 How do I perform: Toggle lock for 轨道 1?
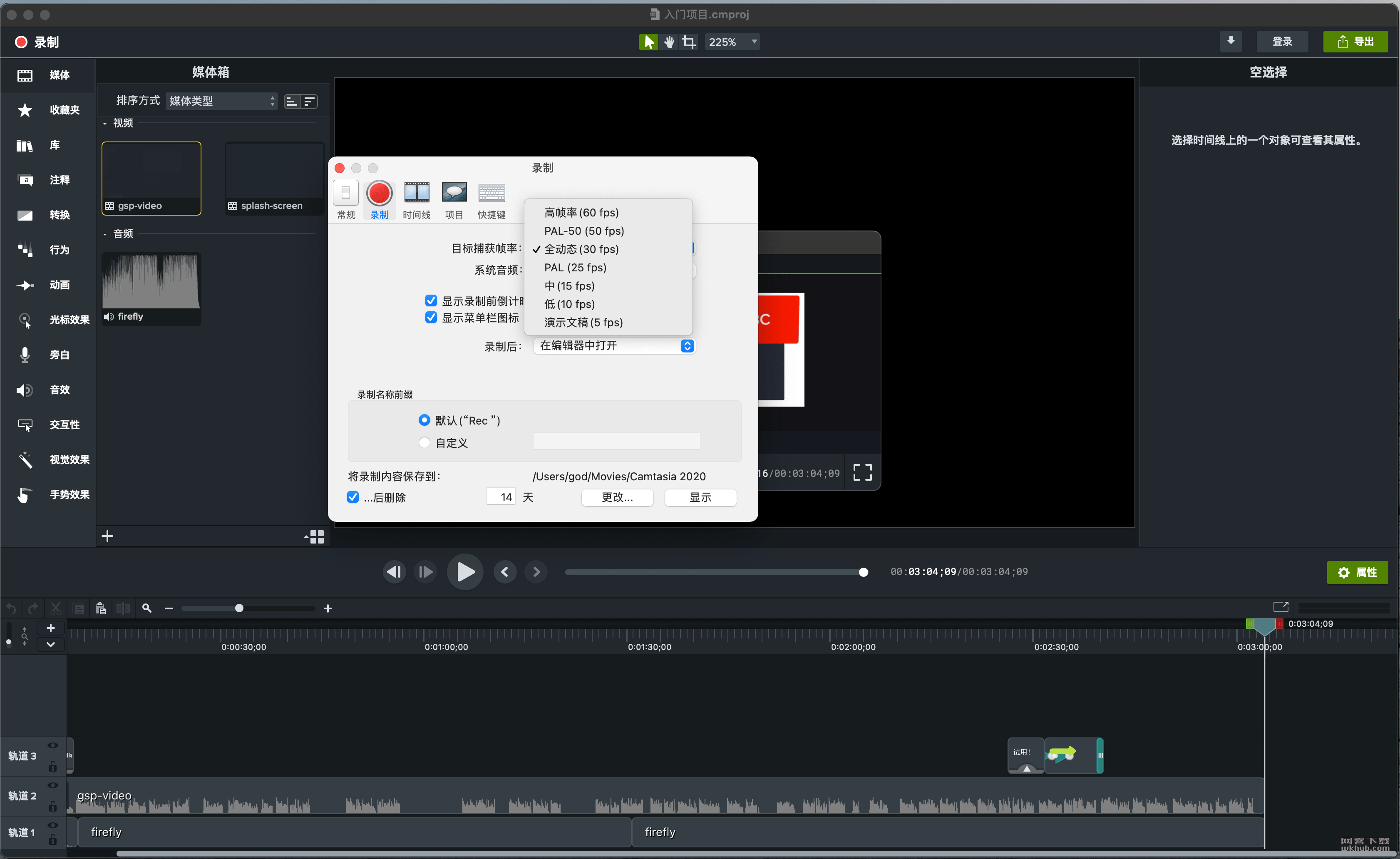[53, 840]
